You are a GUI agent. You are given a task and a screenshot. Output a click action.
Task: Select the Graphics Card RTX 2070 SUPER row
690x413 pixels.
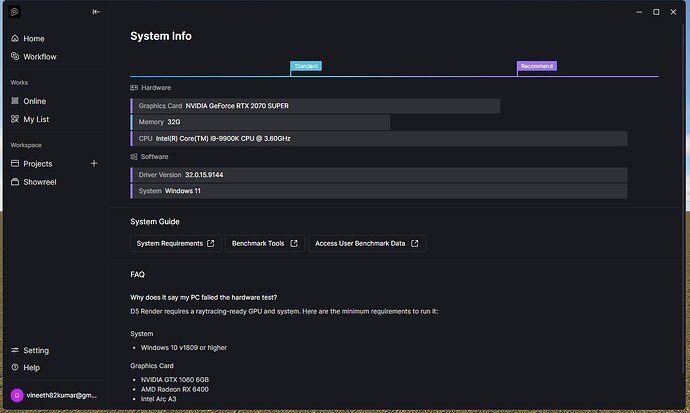tap(315, 106)
